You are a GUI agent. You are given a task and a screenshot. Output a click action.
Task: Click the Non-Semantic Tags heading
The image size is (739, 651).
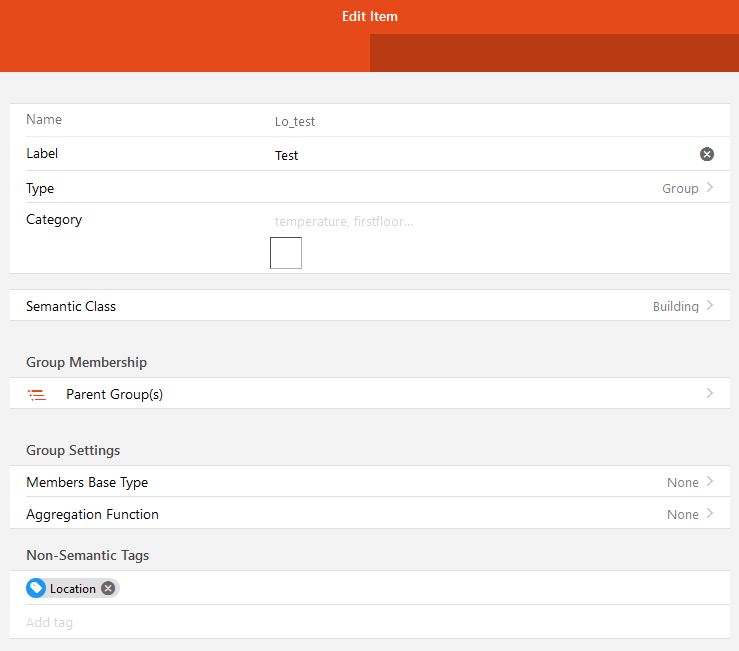pyautogui.click(x=88, y=555)
